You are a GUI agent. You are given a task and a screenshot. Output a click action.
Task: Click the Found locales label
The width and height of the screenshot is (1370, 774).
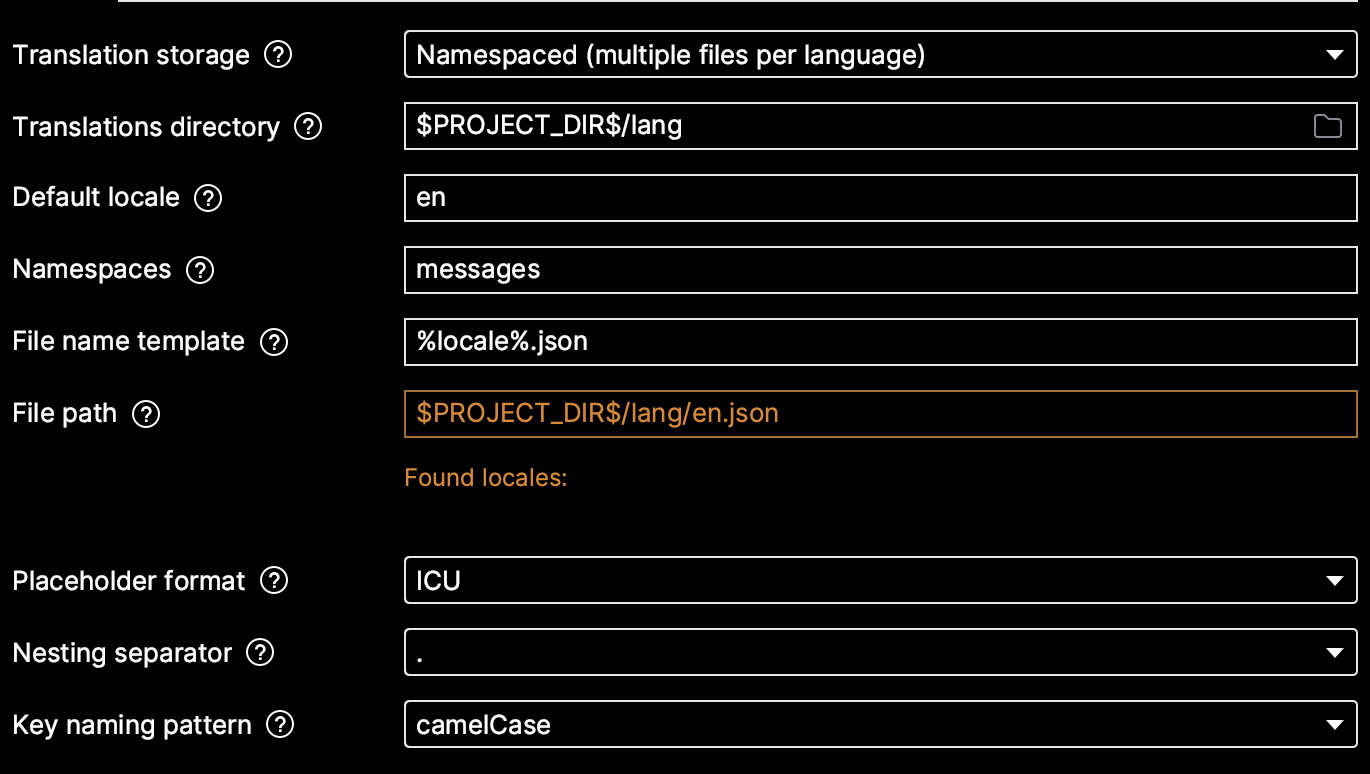pos(485,478)
